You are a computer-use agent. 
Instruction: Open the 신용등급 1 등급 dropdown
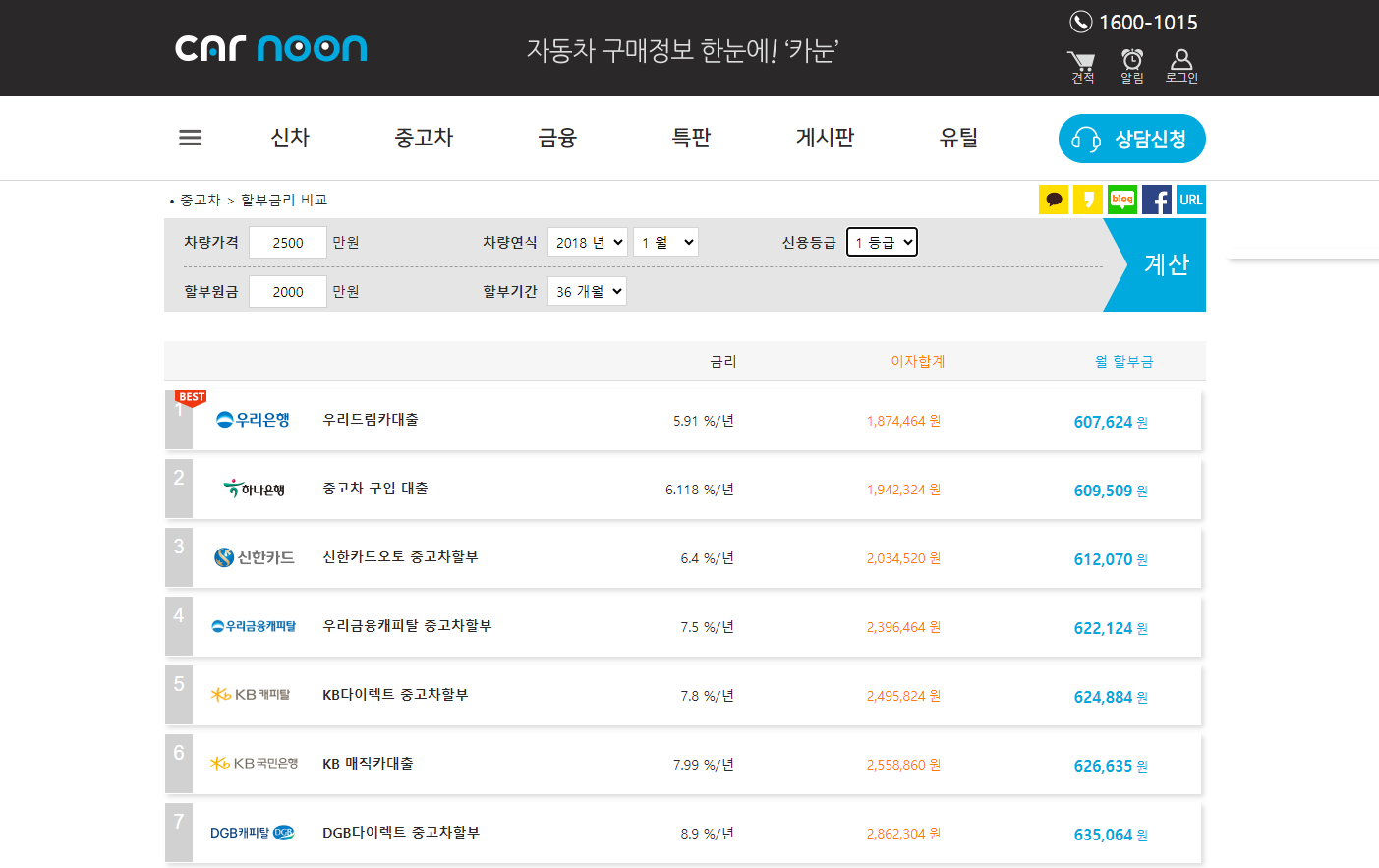click(x=882, y=242)
